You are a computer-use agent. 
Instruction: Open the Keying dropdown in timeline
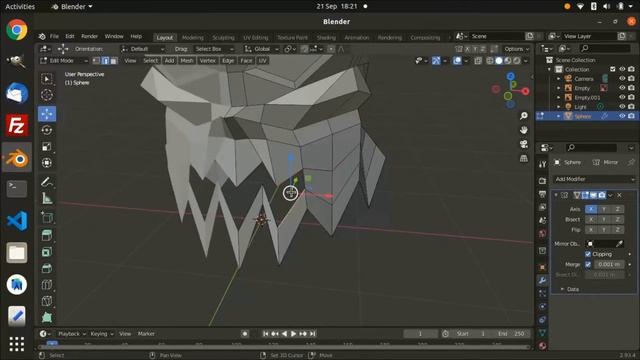tap(102, 334)
